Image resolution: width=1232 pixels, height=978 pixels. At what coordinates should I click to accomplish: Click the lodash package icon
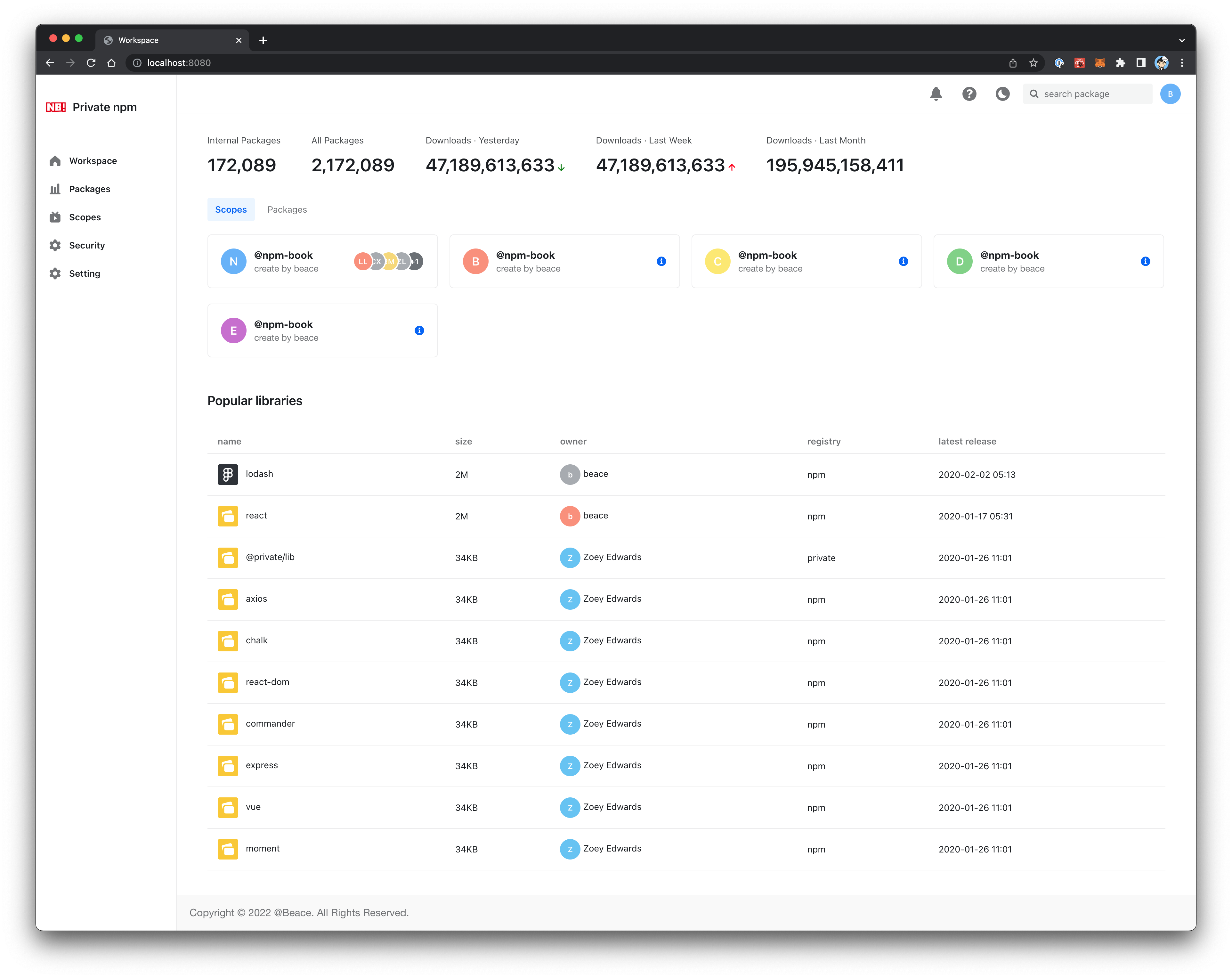(x=227, y=474)
